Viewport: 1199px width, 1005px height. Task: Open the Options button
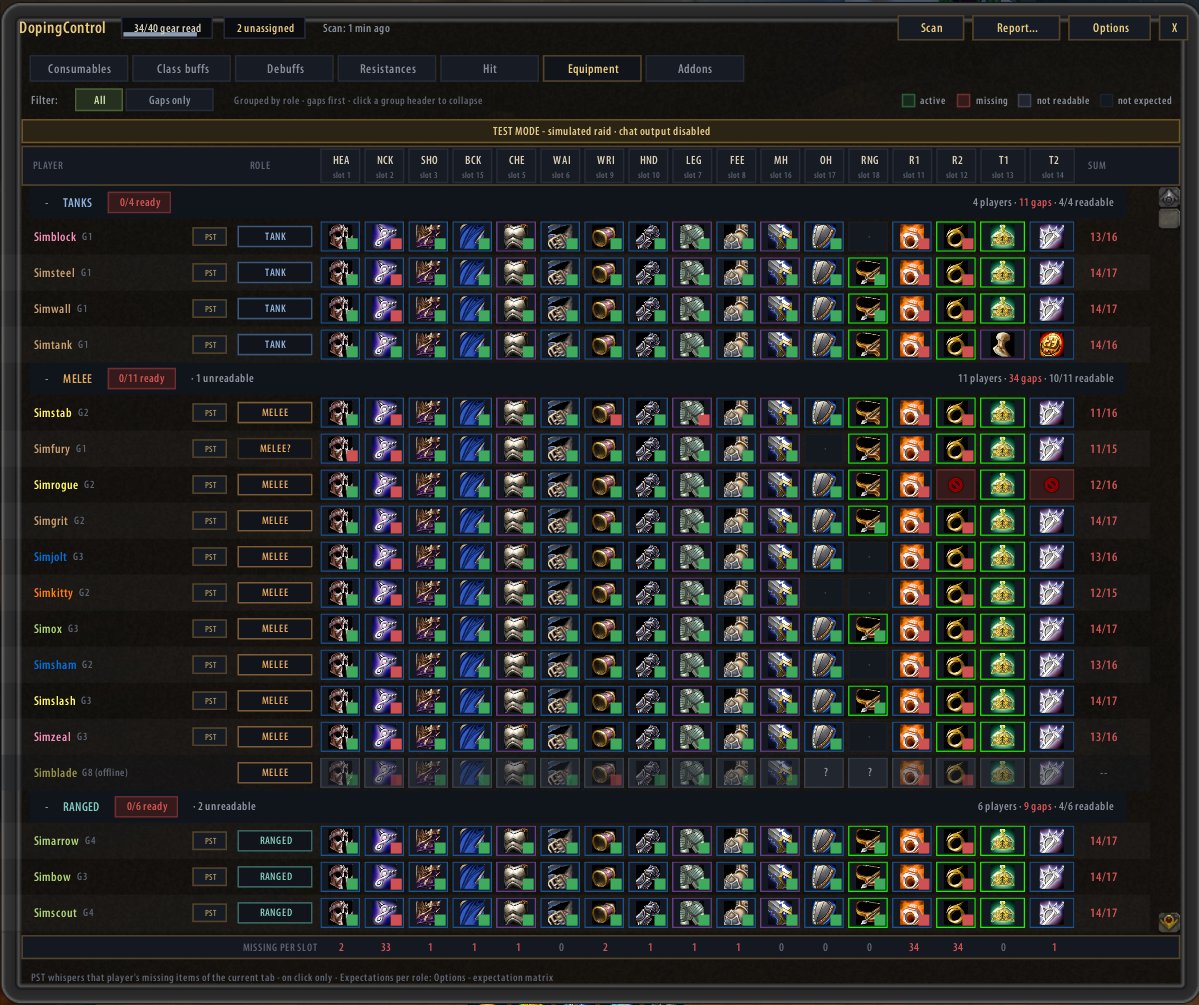pos(1110,28)
